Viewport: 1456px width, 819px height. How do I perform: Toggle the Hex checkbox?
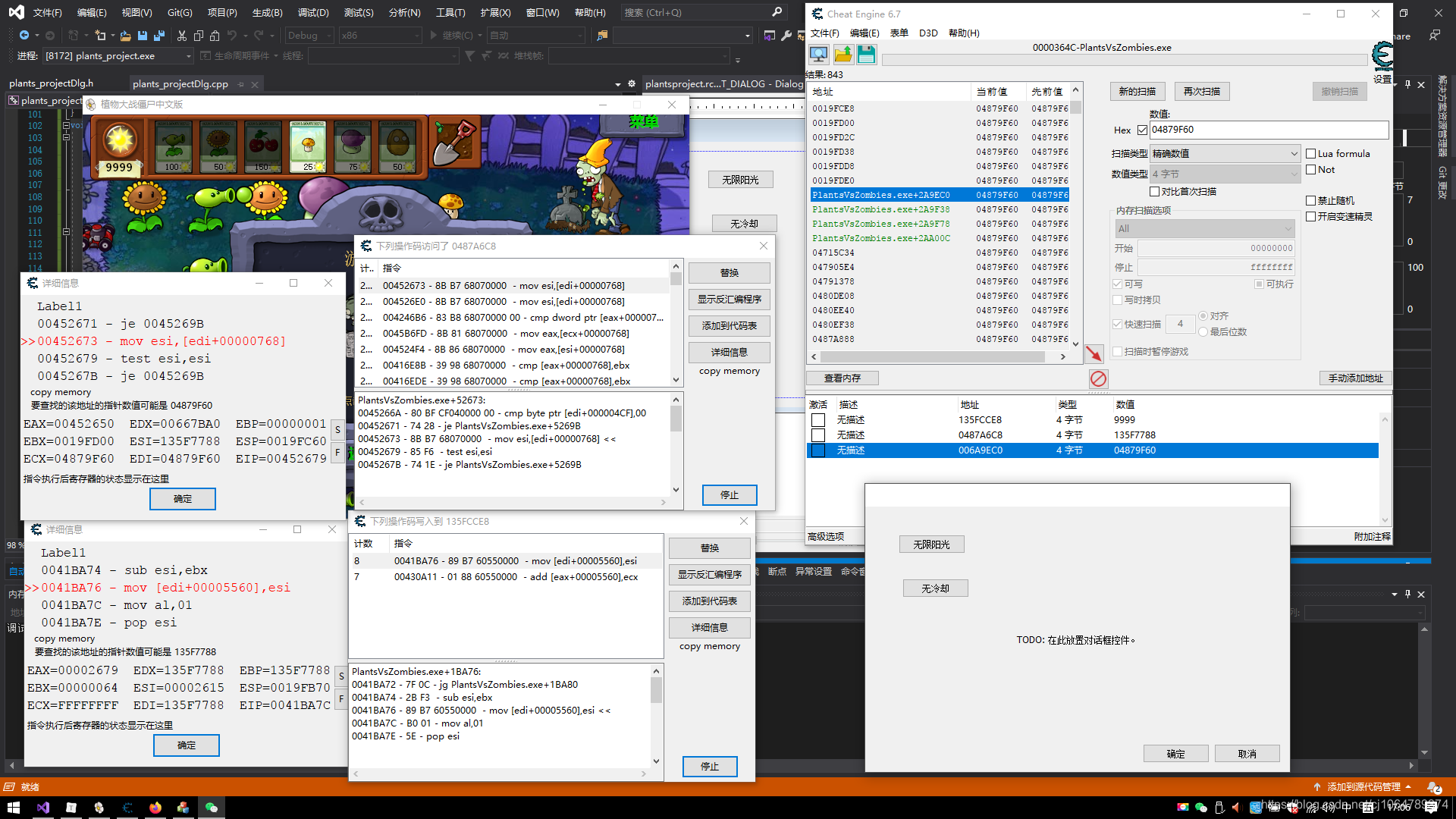tap(1142, 130)
